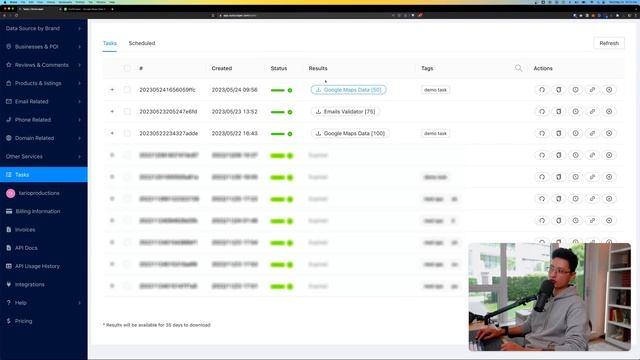The height and width of the screenshot is (360, 640).
Task: Toggle the select-all checkbox in table header
Action: pos(127,68)
